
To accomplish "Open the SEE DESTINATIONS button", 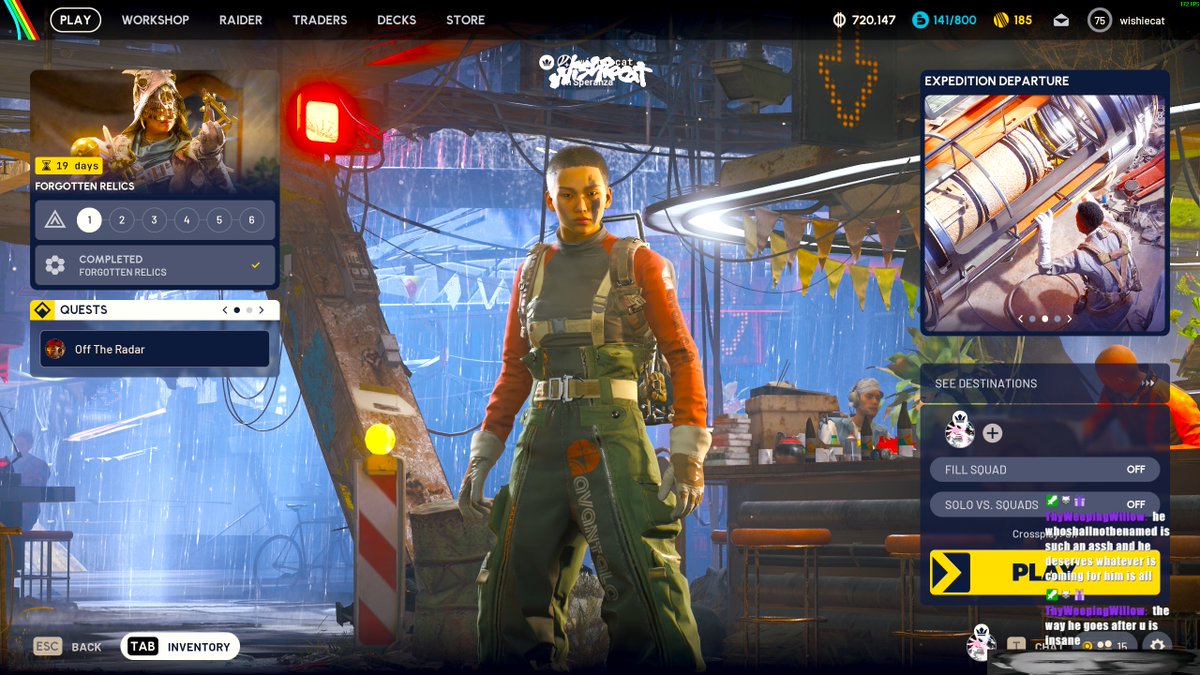I will tap(1045, 383).
